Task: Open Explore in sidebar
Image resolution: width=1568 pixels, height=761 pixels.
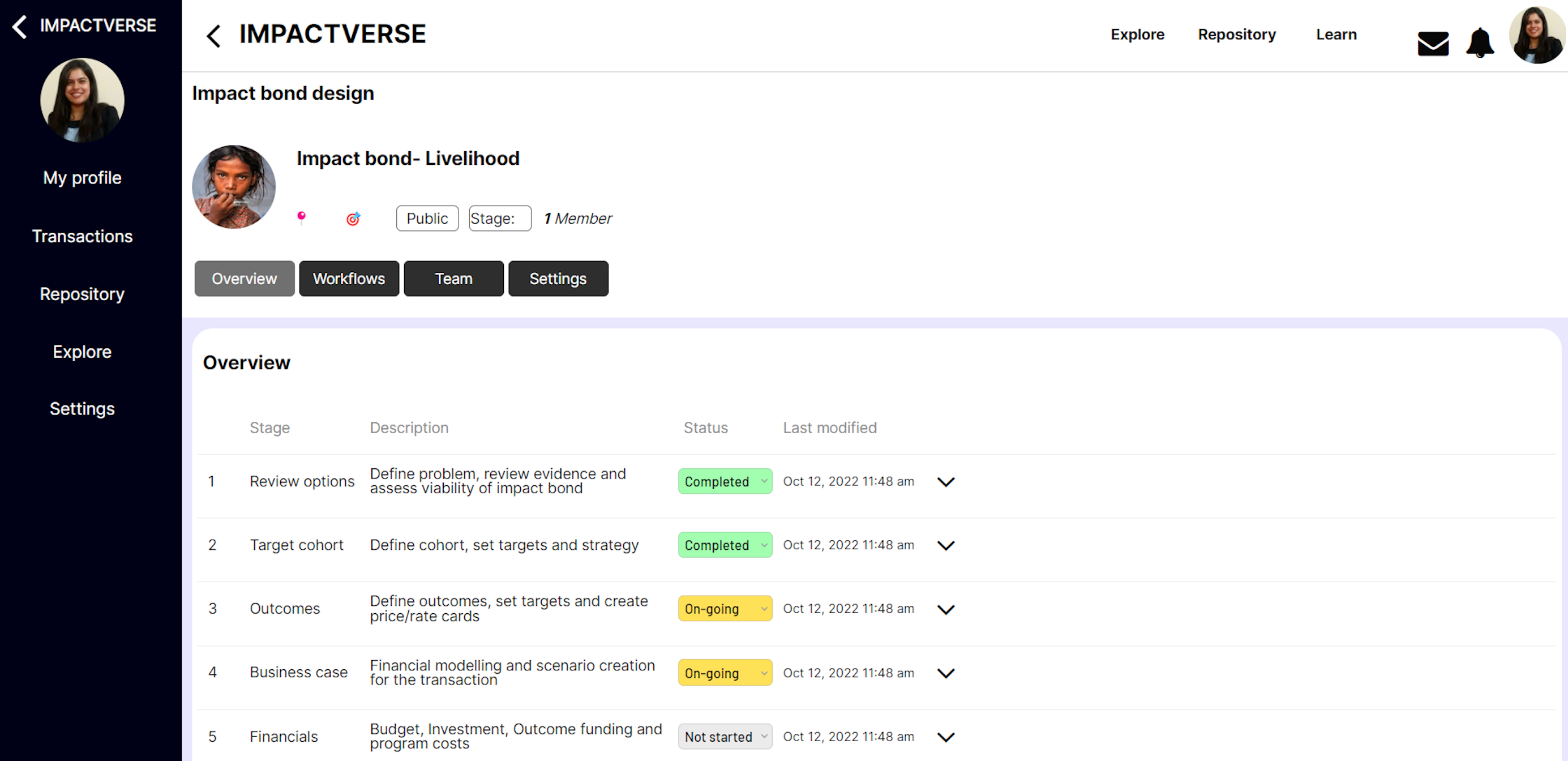Action: point(82,352)
